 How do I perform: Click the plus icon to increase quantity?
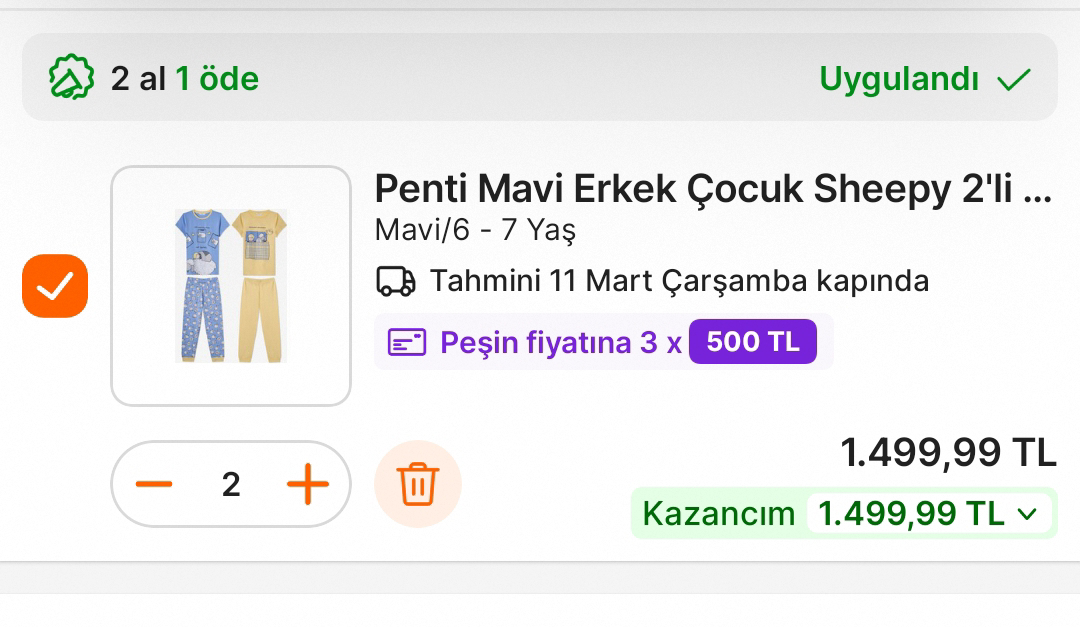(x=308, y=484)
